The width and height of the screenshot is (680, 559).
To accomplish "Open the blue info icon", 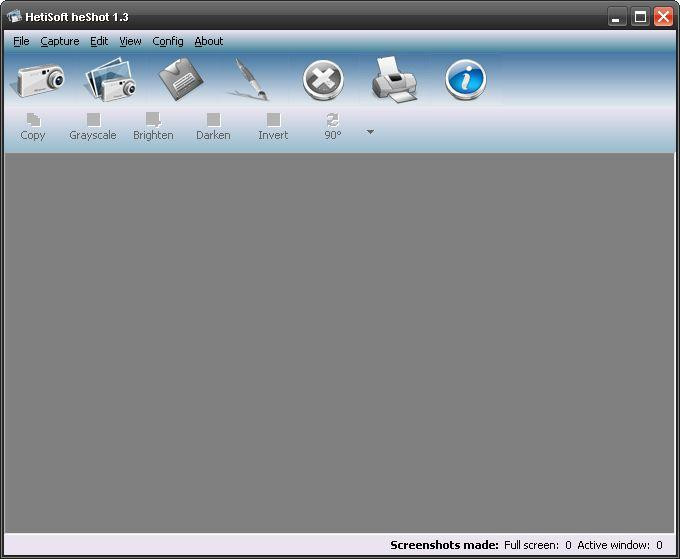I will pyautogui.click(x=465, y=79).
